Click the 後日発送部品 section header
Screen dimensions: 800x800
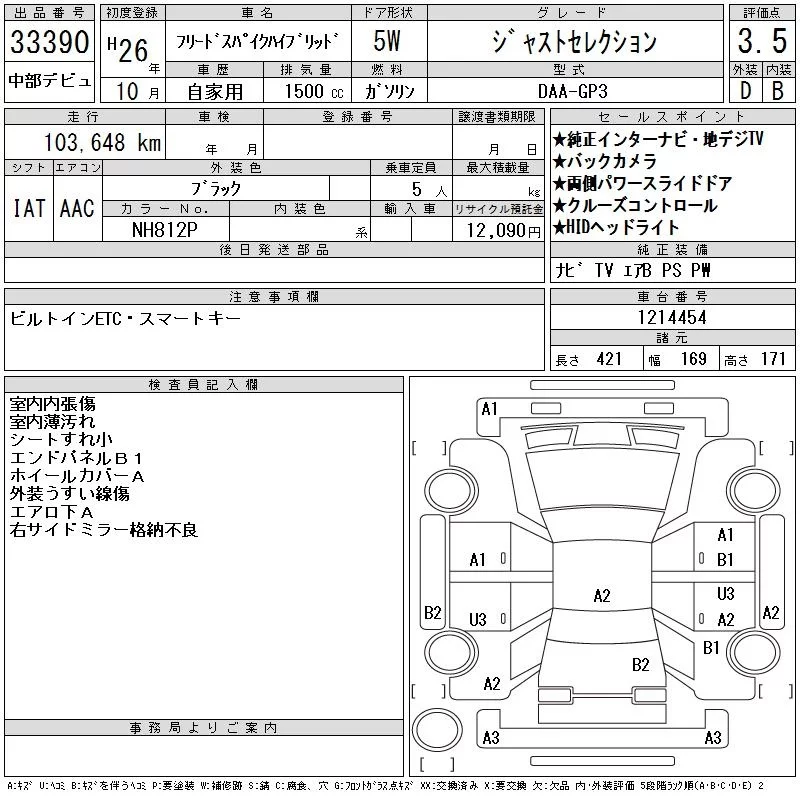[x=274, y=249]
